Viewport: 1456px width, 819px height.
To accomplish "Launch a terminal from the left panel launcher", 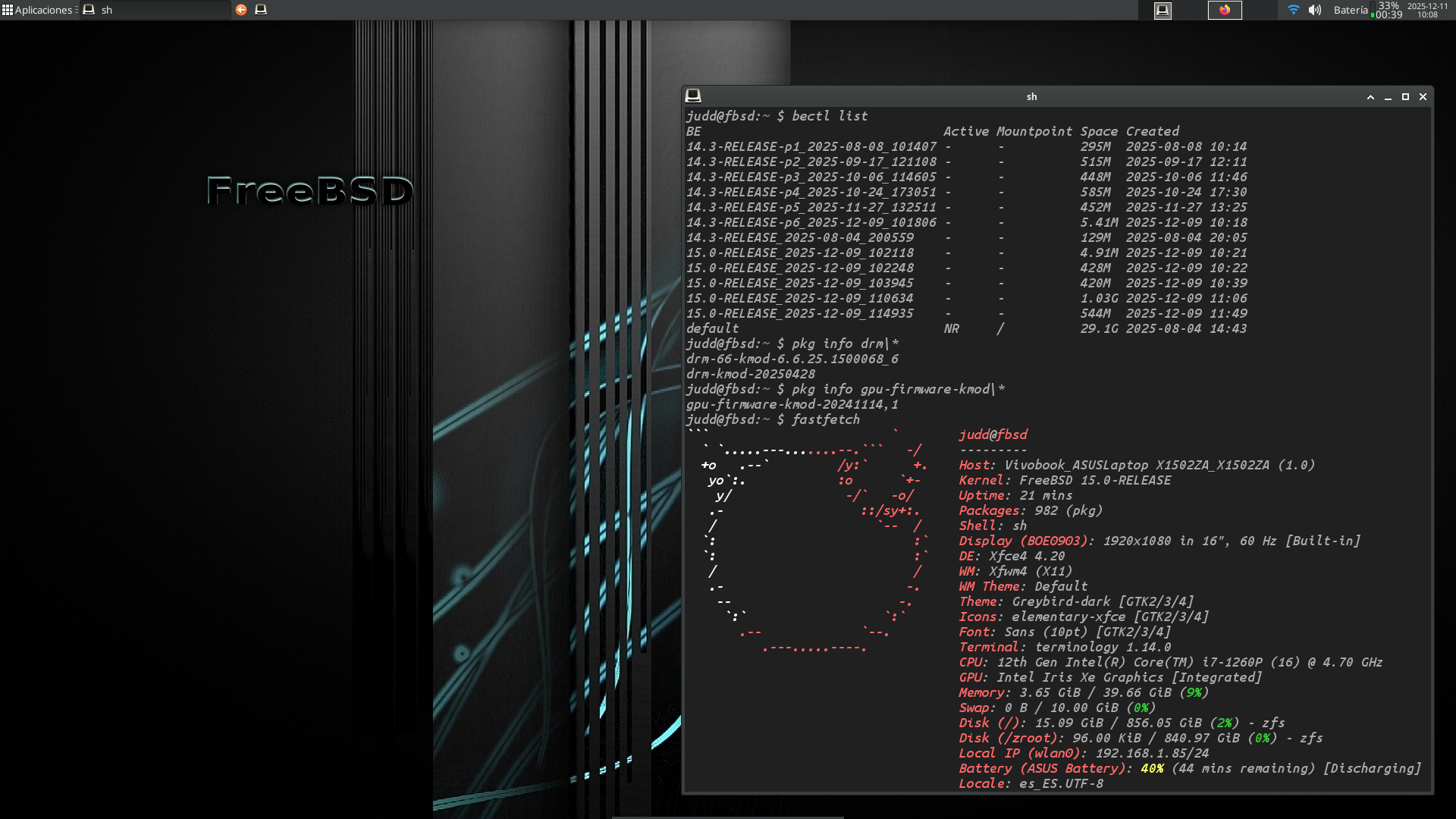I will pyautogui.click(x=262, y=10).
